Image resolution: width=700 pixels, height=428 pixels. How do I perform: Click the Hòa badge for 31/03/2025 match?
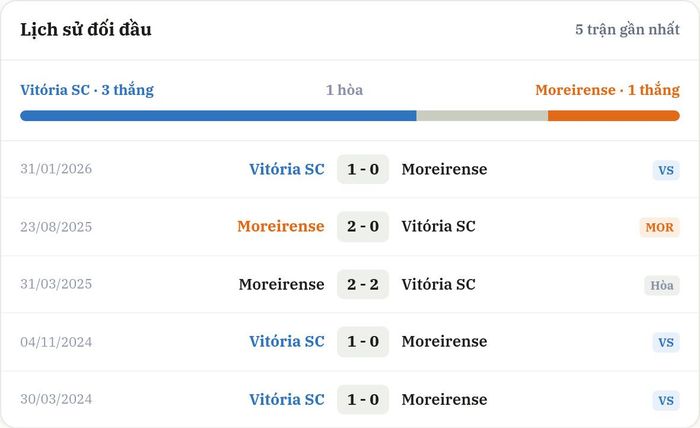[662, 285]
